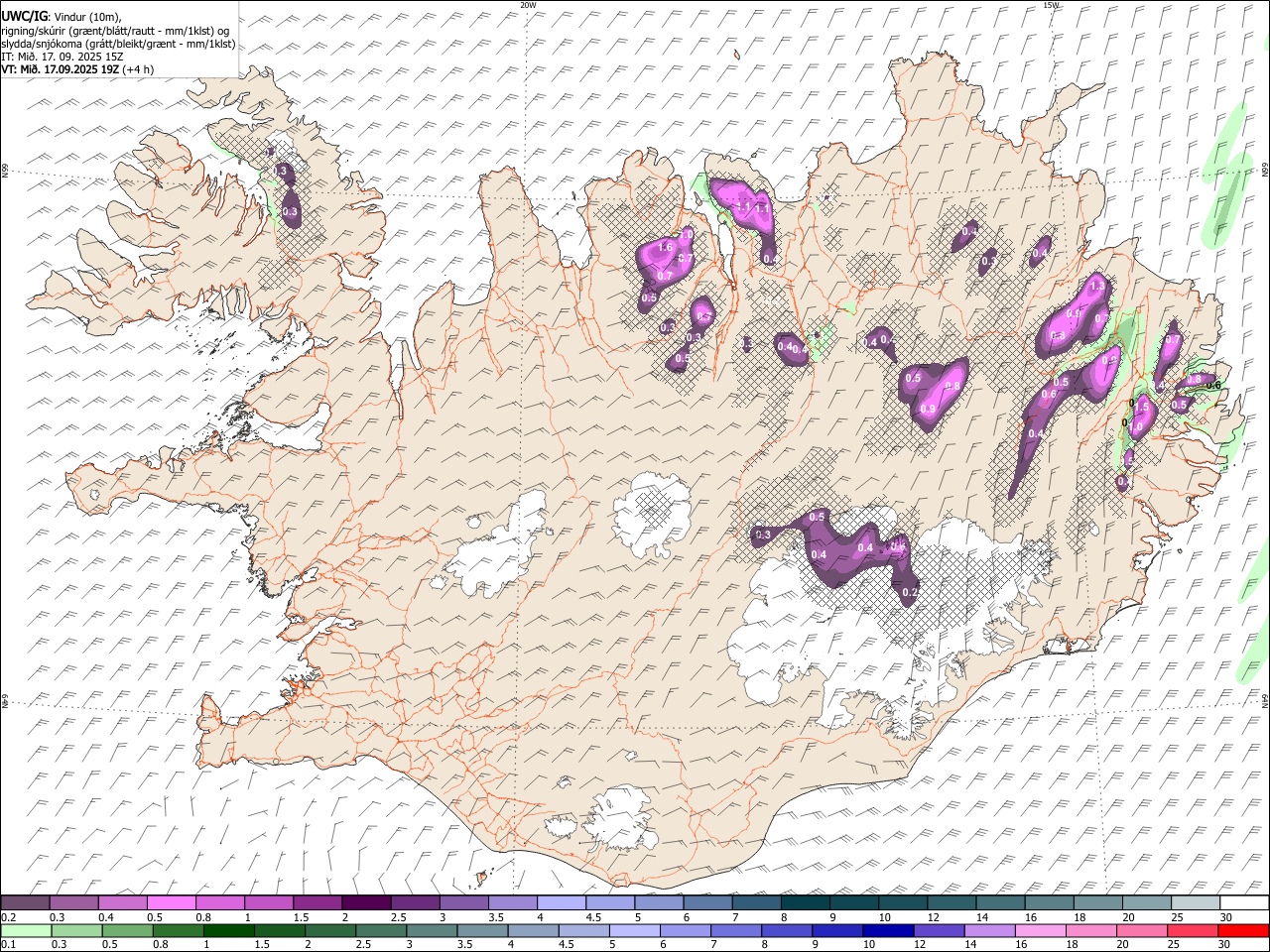
Task: Select the "1.6" snowfall value on the map
Action: [x=666, y=247]
